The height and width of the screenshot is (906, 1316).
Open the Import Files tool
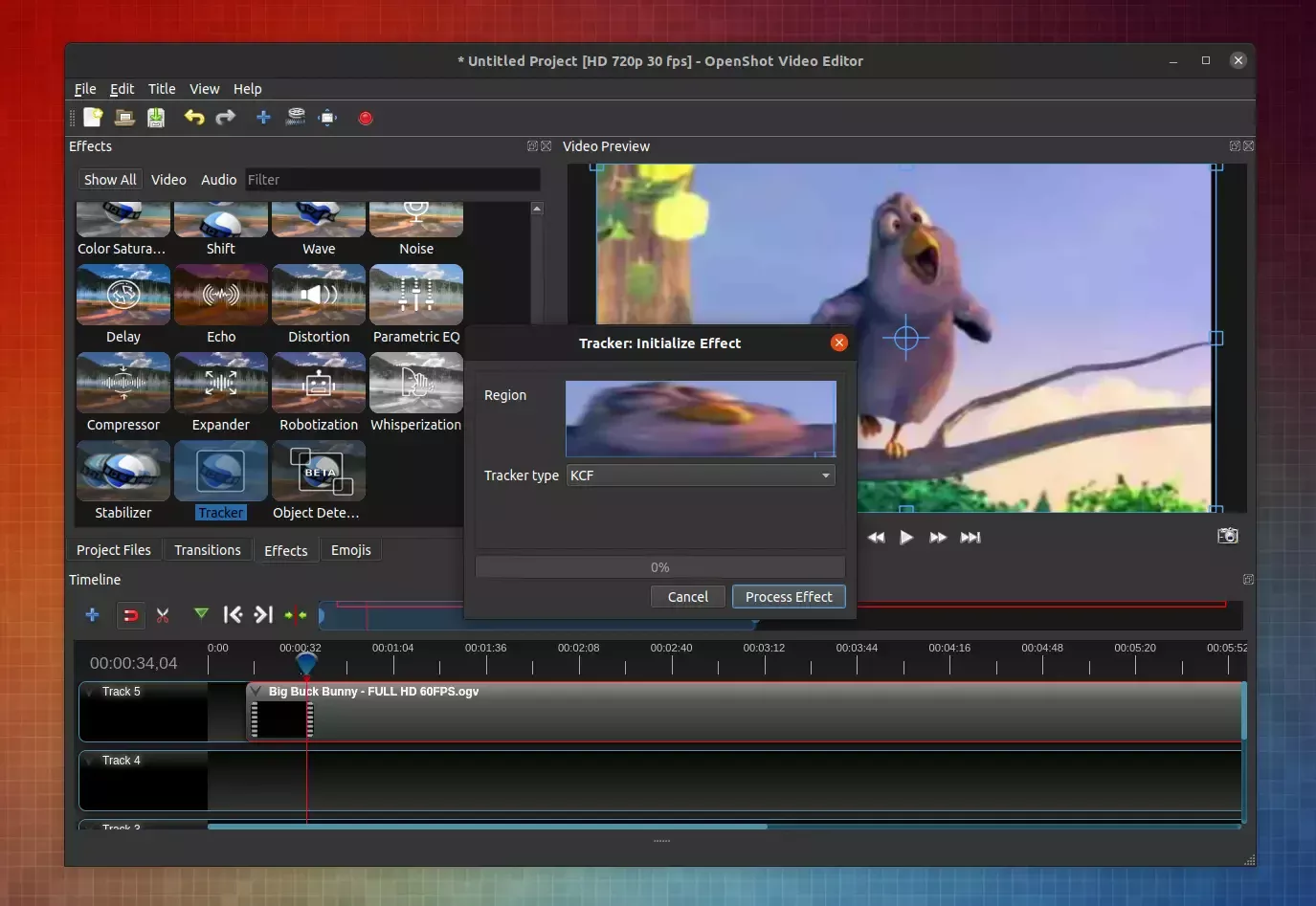click(x=263, y=117)
